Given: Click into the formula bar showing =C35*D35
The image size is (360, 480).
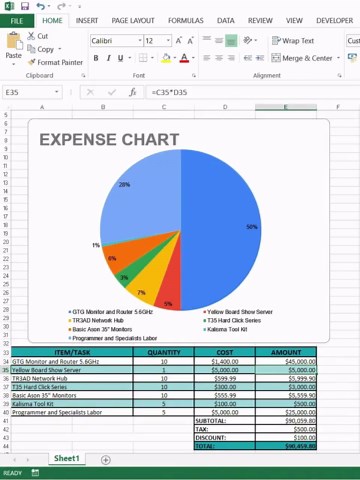Looking at the screenshot, I should point(253,92).
